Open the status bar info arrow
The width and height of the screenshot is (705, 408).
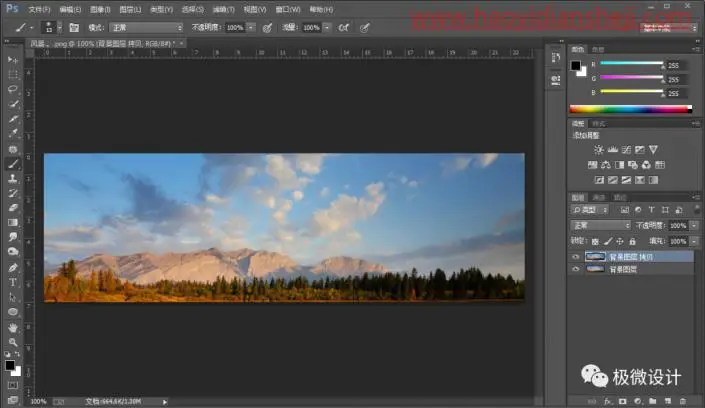[x=165, y=402]
